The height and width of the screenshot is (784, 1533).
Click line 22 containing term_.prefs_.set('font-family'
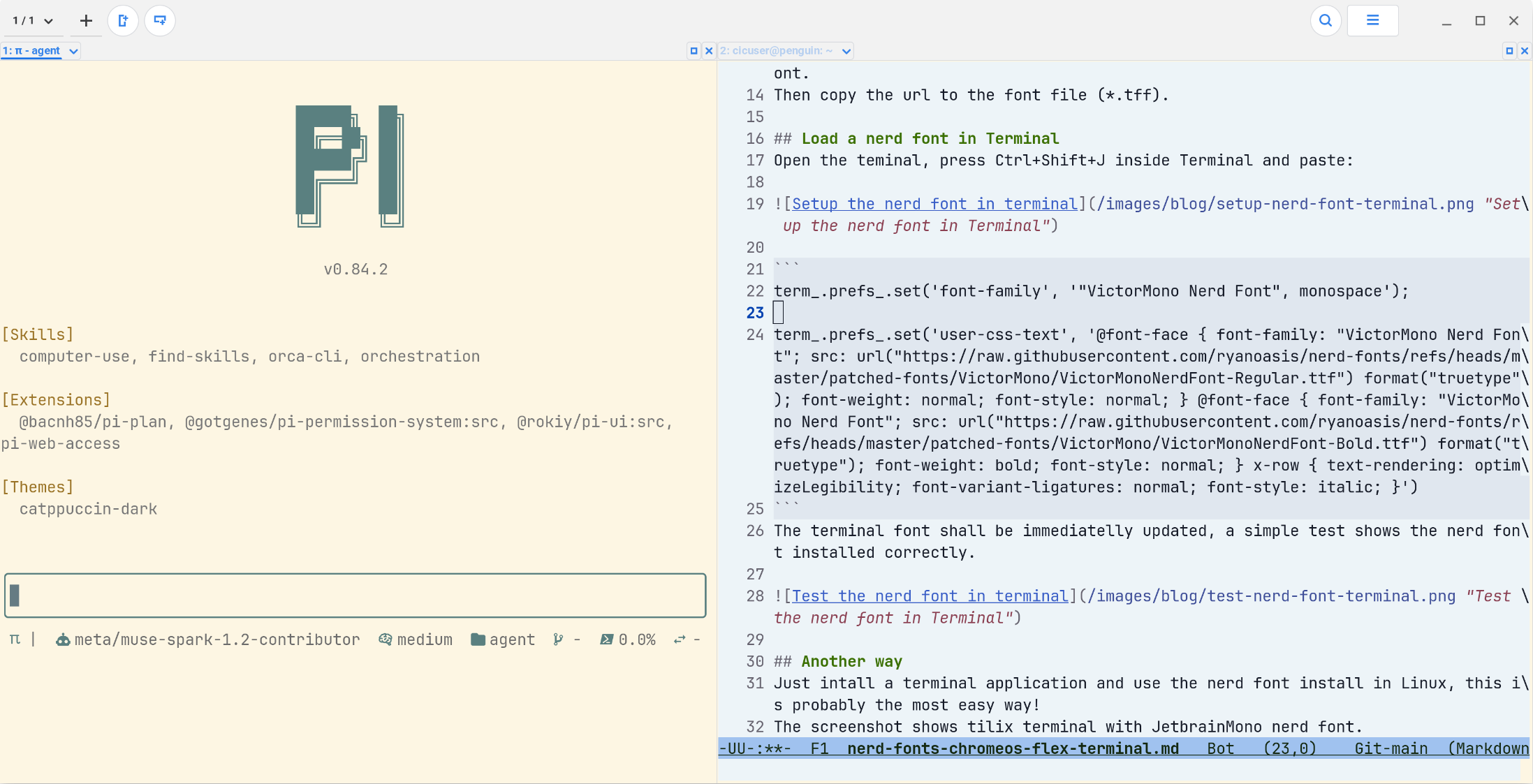(1091, 291)
